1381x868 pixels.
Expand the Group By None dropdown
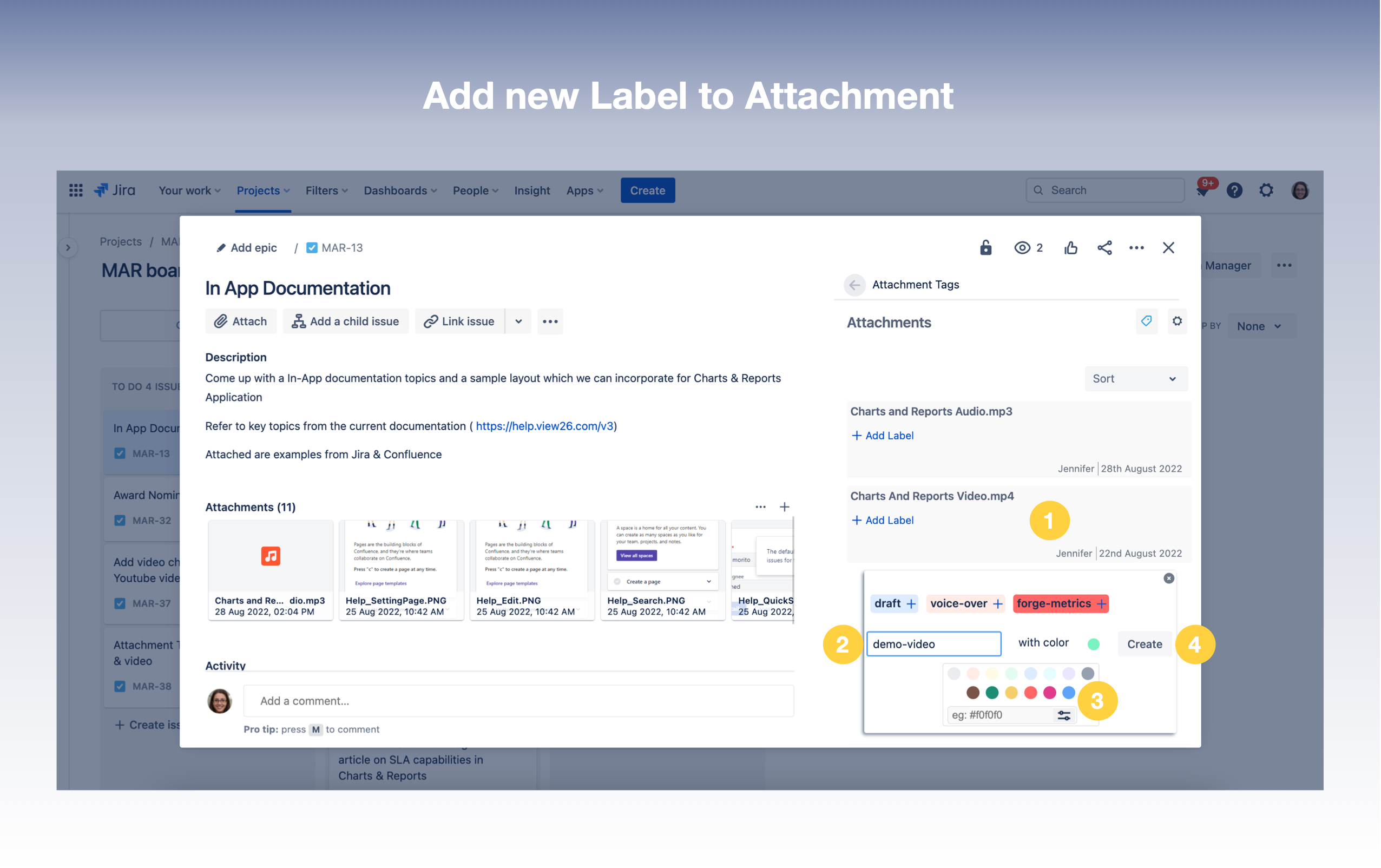click(x=1259, y=326)
